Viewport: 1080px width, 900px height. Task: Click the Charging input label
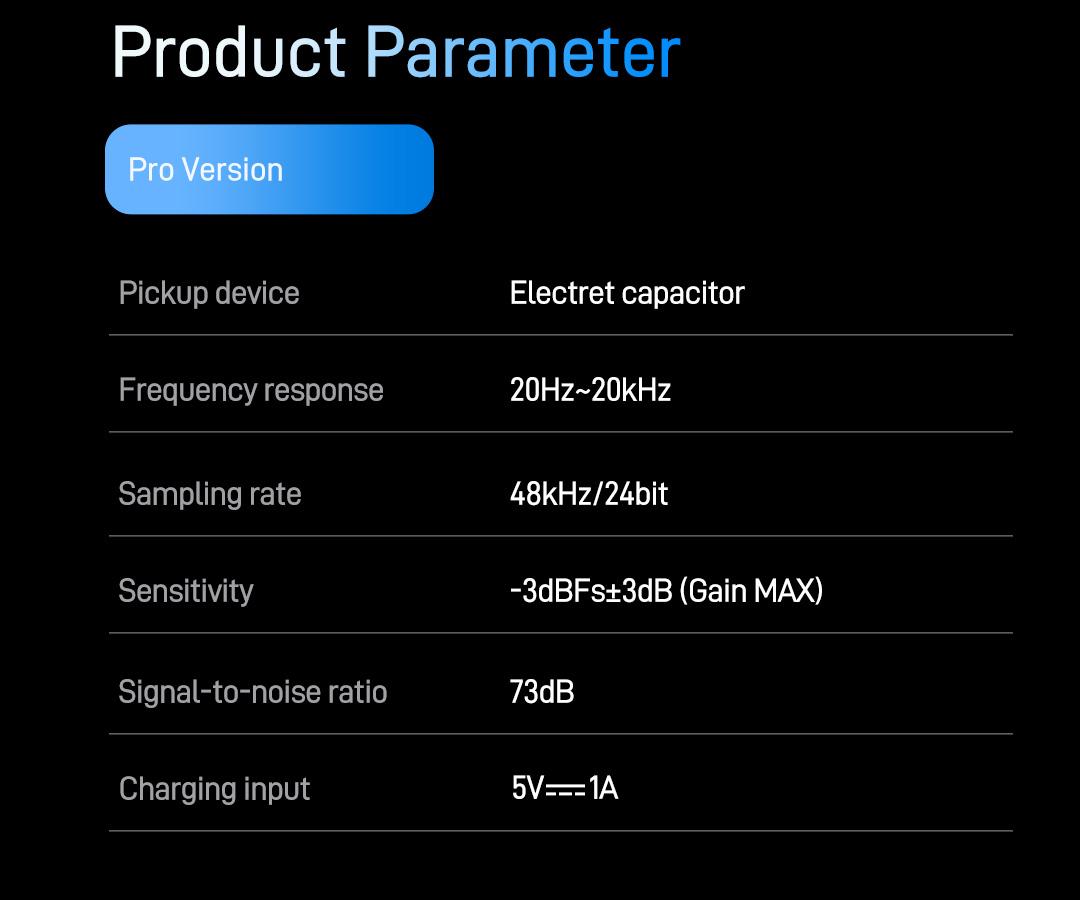tap(215, 789)
